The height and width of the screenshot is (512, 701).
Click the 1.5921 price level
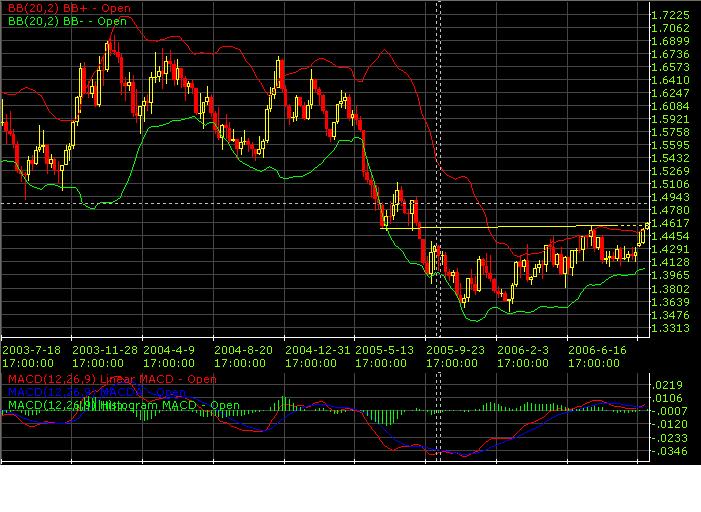[x=670, y=119]
